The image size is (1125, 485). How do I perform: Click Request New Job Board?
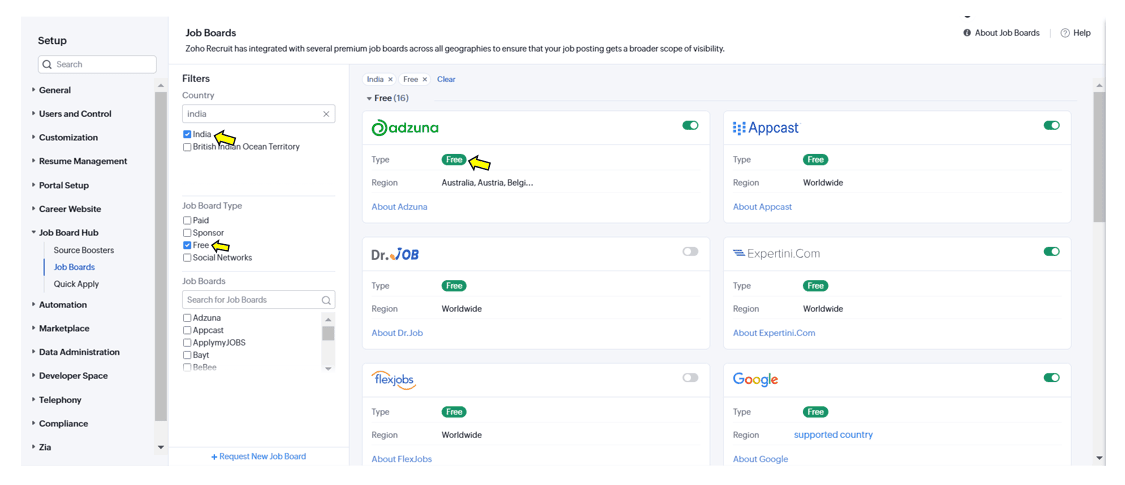click(258, 457)
